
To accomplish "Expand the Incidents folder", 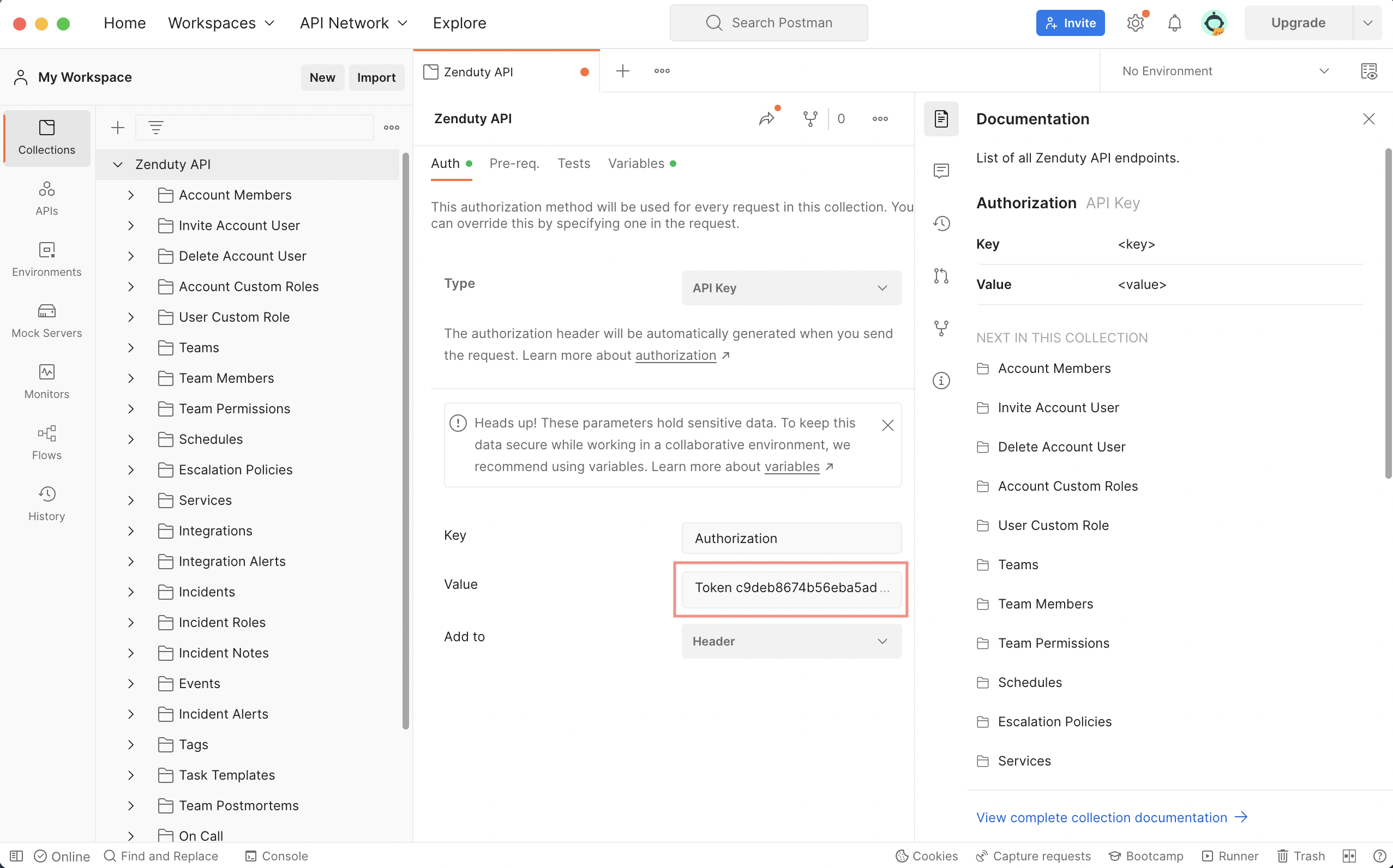I will (130, 591).
